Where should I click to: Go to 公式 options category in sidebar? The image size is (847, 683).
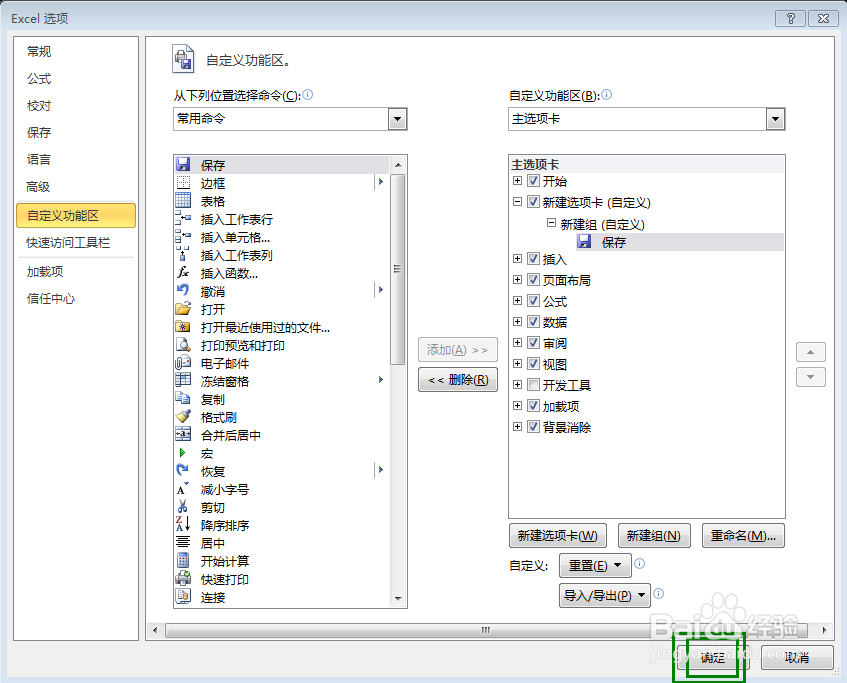pyautogui.click(x=39, y=79)
